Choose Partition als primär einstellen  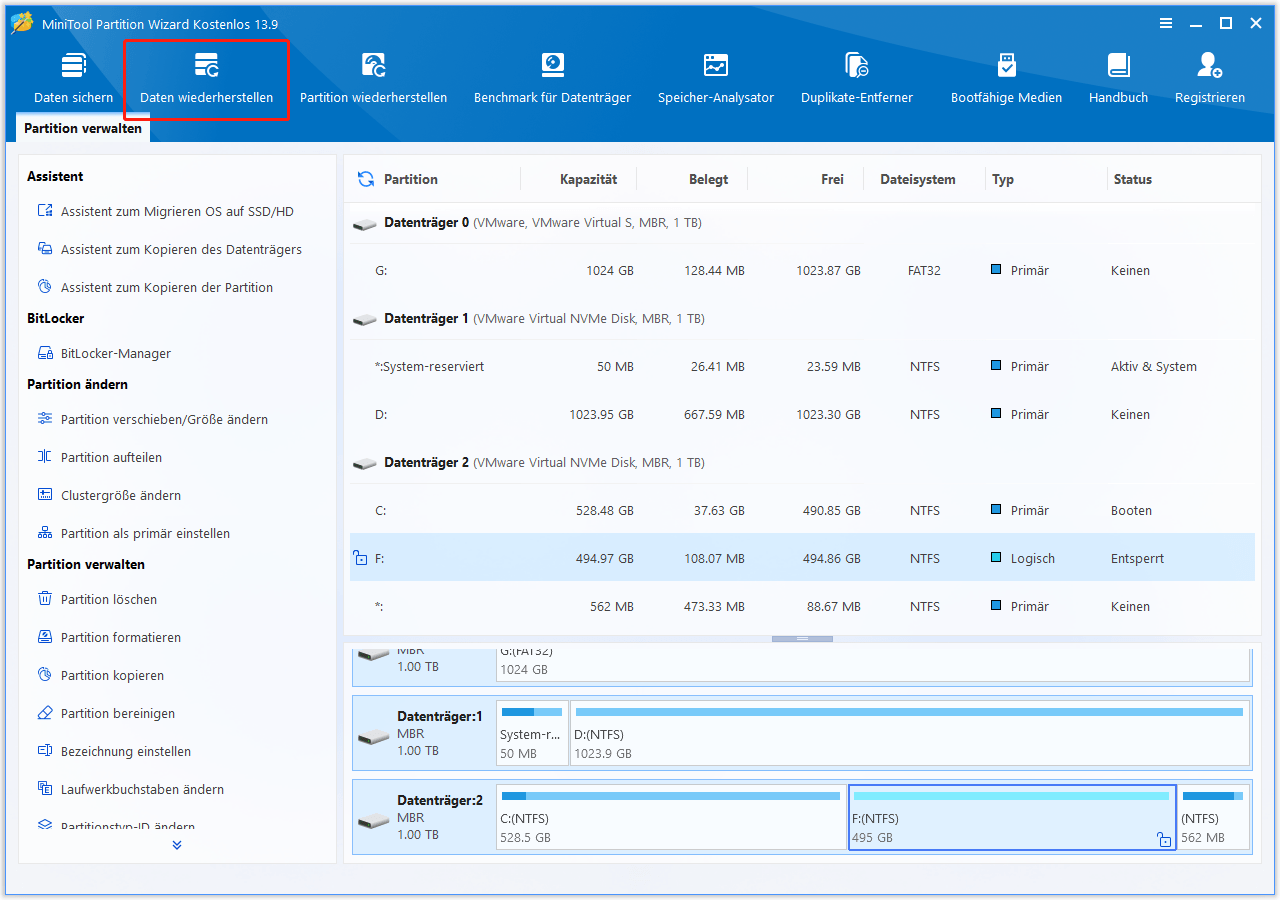point(134,534)
